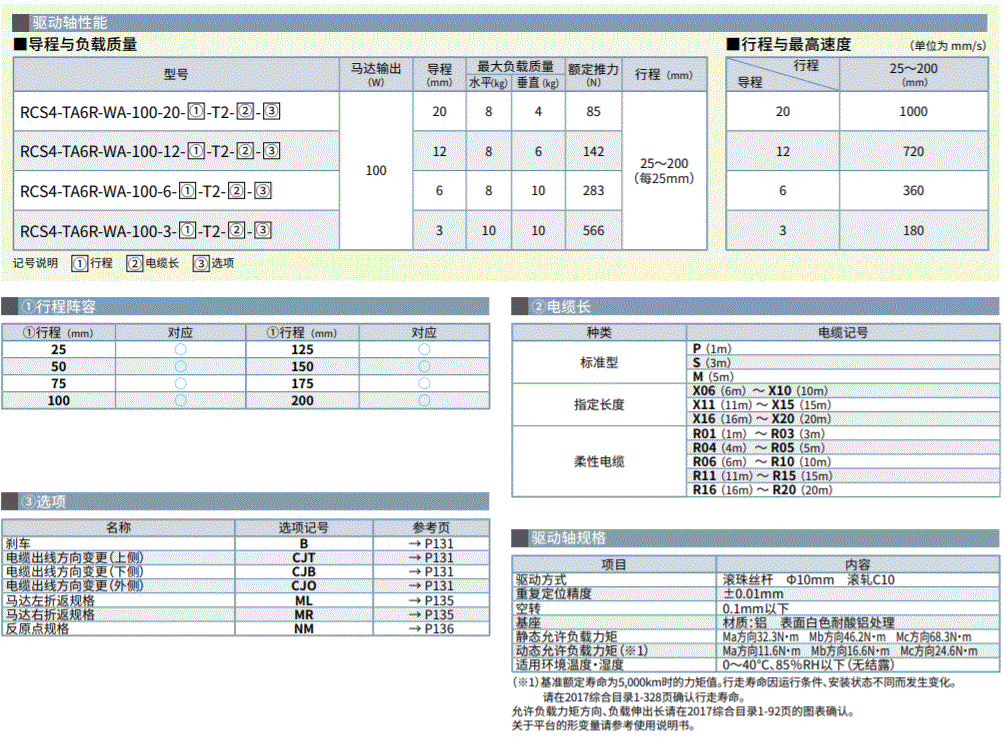Viewport: 1004px width, 737px height.
Task: Click '③选项' in the 记号说明 legend
Action: point(214,263)
